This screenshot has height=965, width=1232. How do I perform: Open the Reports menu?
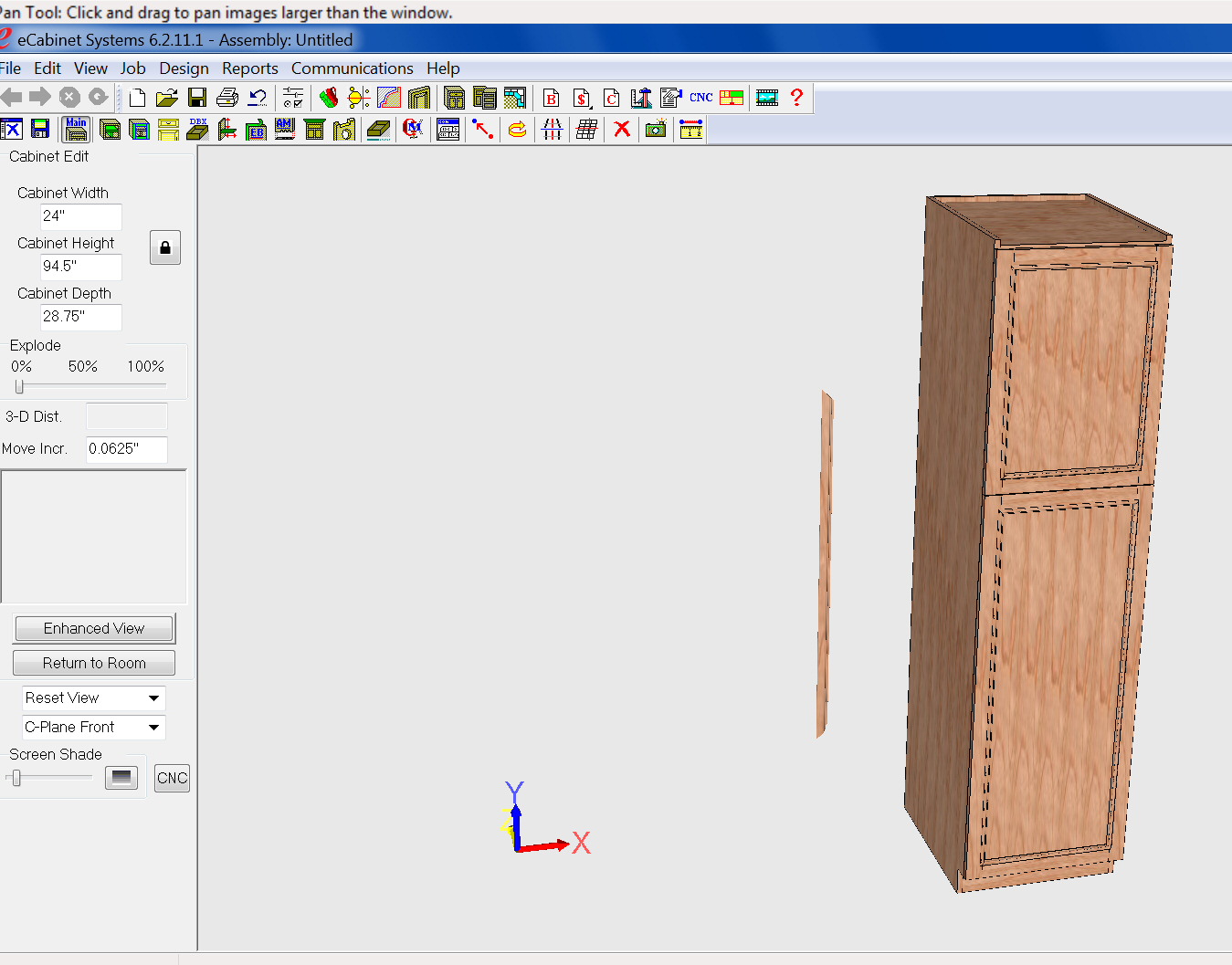249,68
